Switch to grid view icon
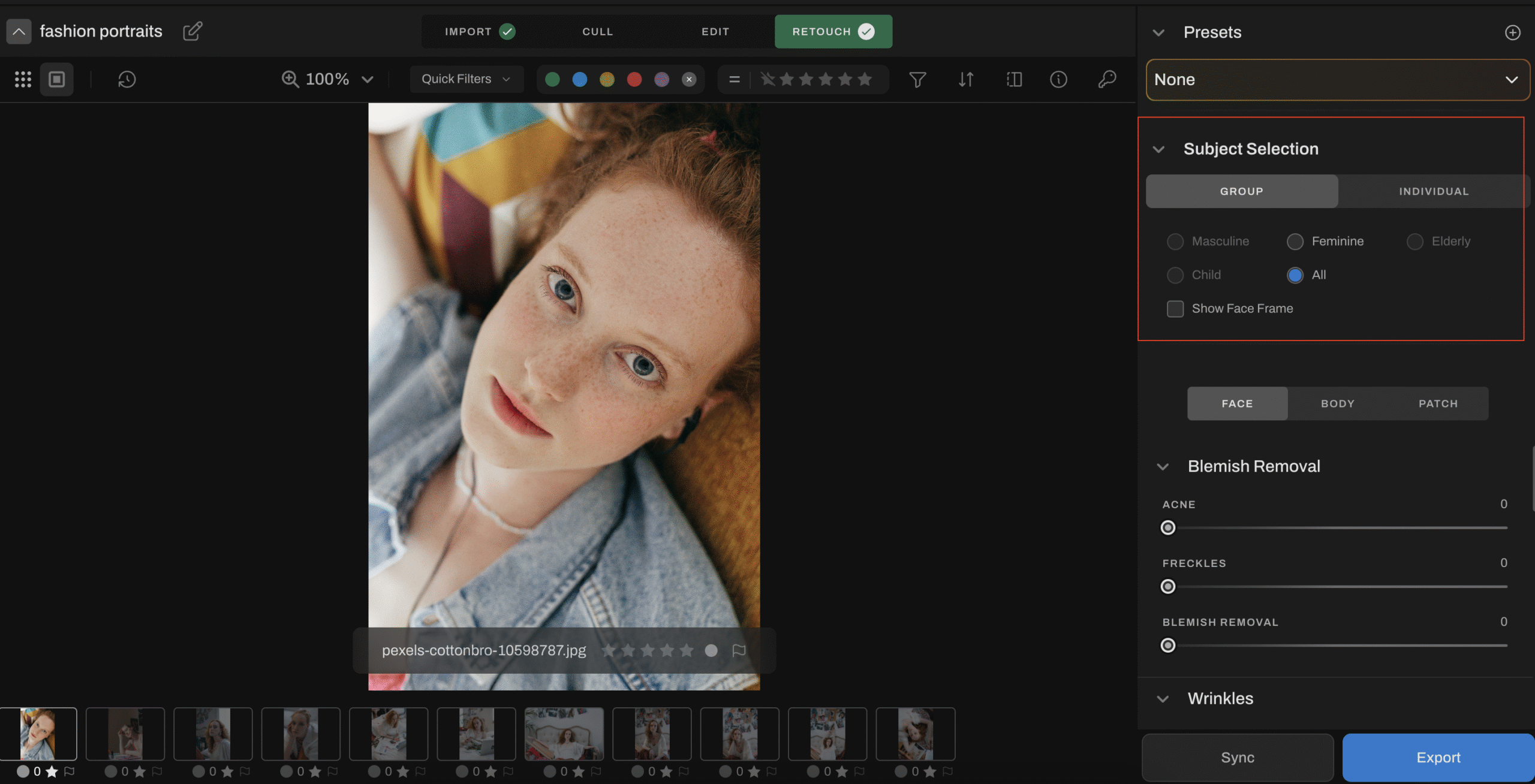Viewport: 1535px width, 784px height. pos(23,79)
